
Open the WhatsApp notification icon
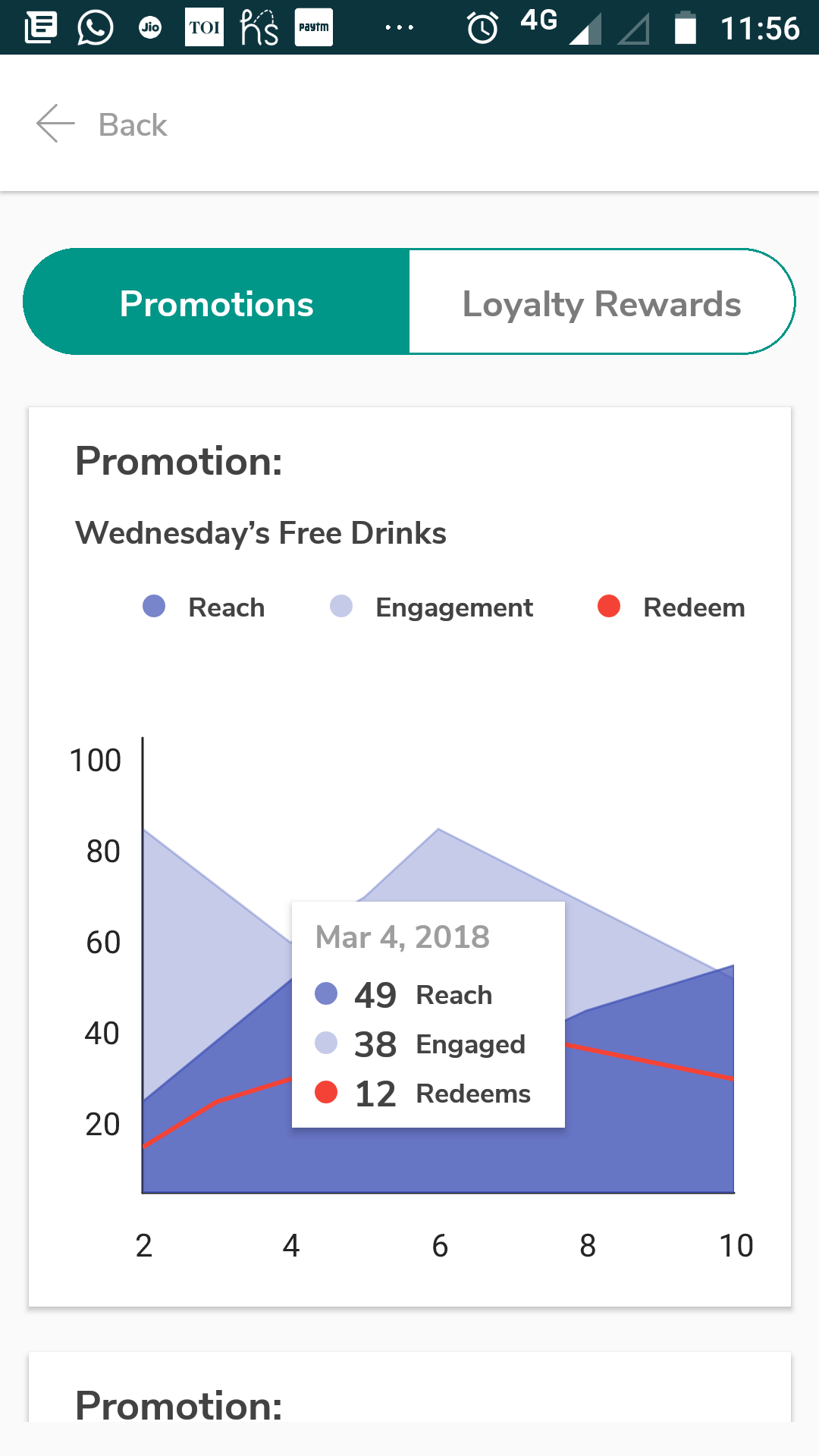(x=95, y=28)
